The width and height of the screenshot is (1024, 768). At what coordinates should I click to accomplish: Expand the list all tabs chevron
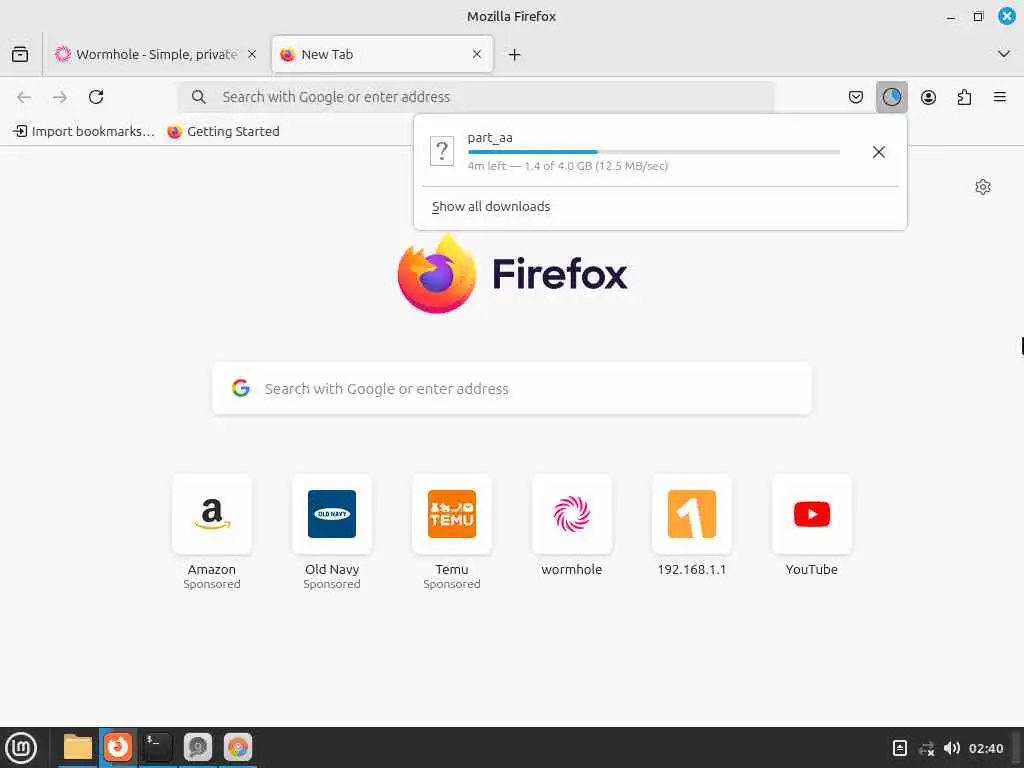coord(1004,54)
